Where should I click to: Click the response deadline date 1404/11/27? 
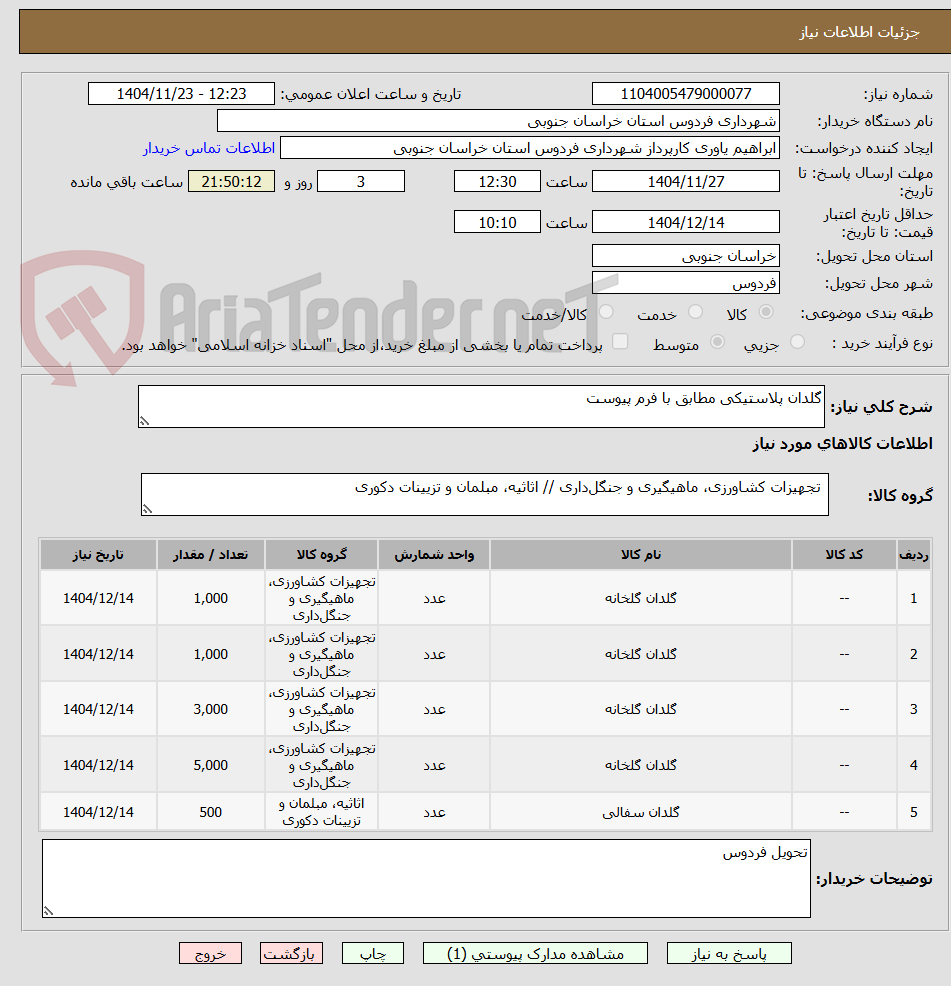tap(686, 182)
